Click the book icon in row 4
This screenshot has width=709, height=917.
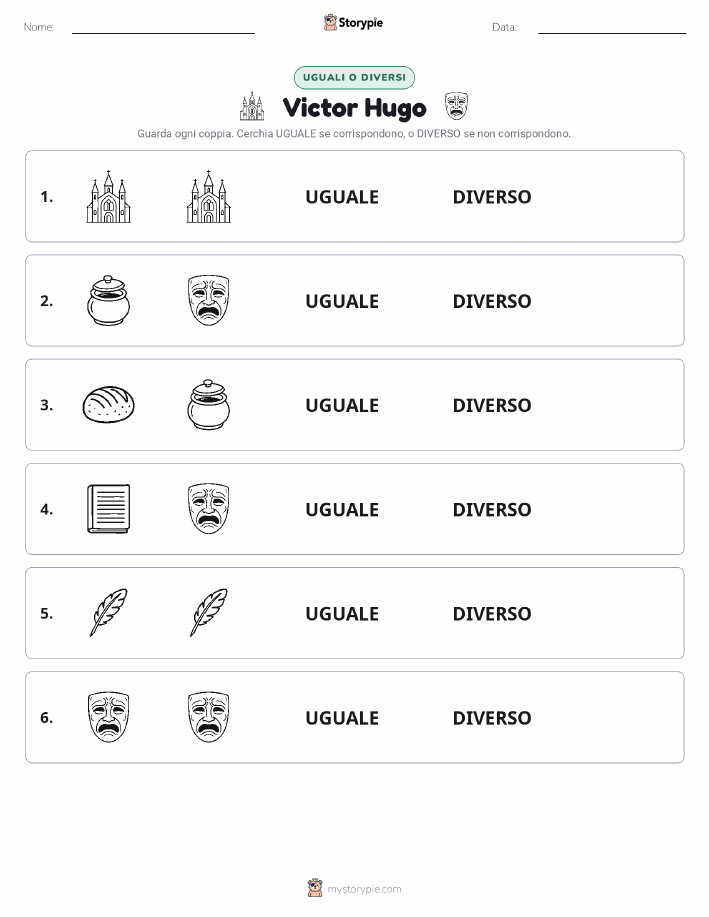[109, 509]
